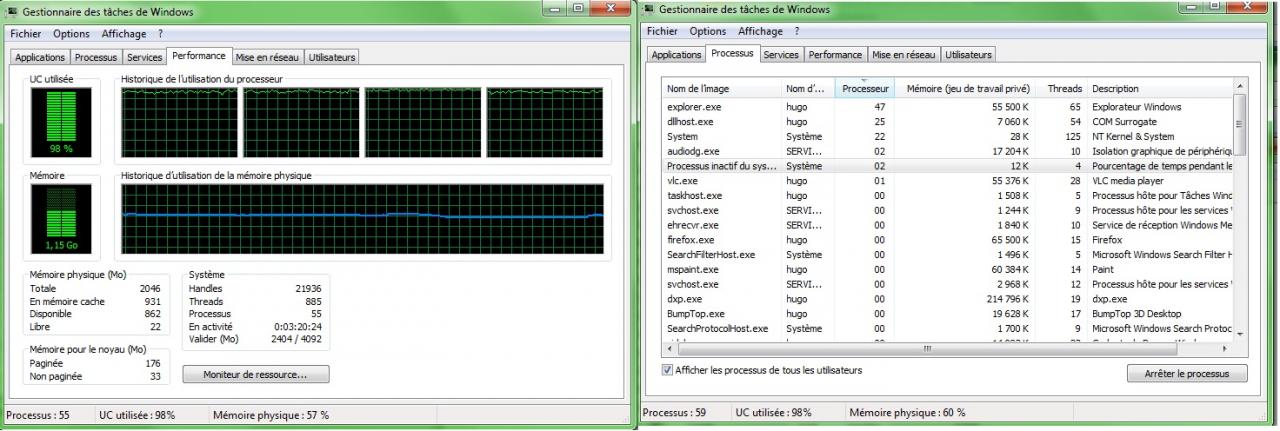Select the firefox.exe process row

pyautogui.click(x=947, y=240)
